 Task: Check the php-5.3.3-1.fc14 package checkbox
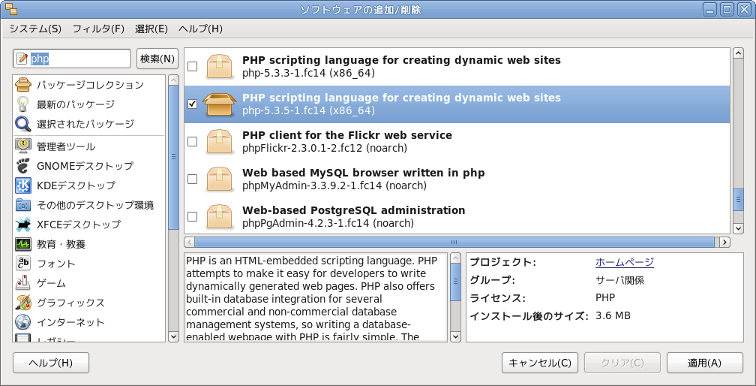click(x=192, y=67)
